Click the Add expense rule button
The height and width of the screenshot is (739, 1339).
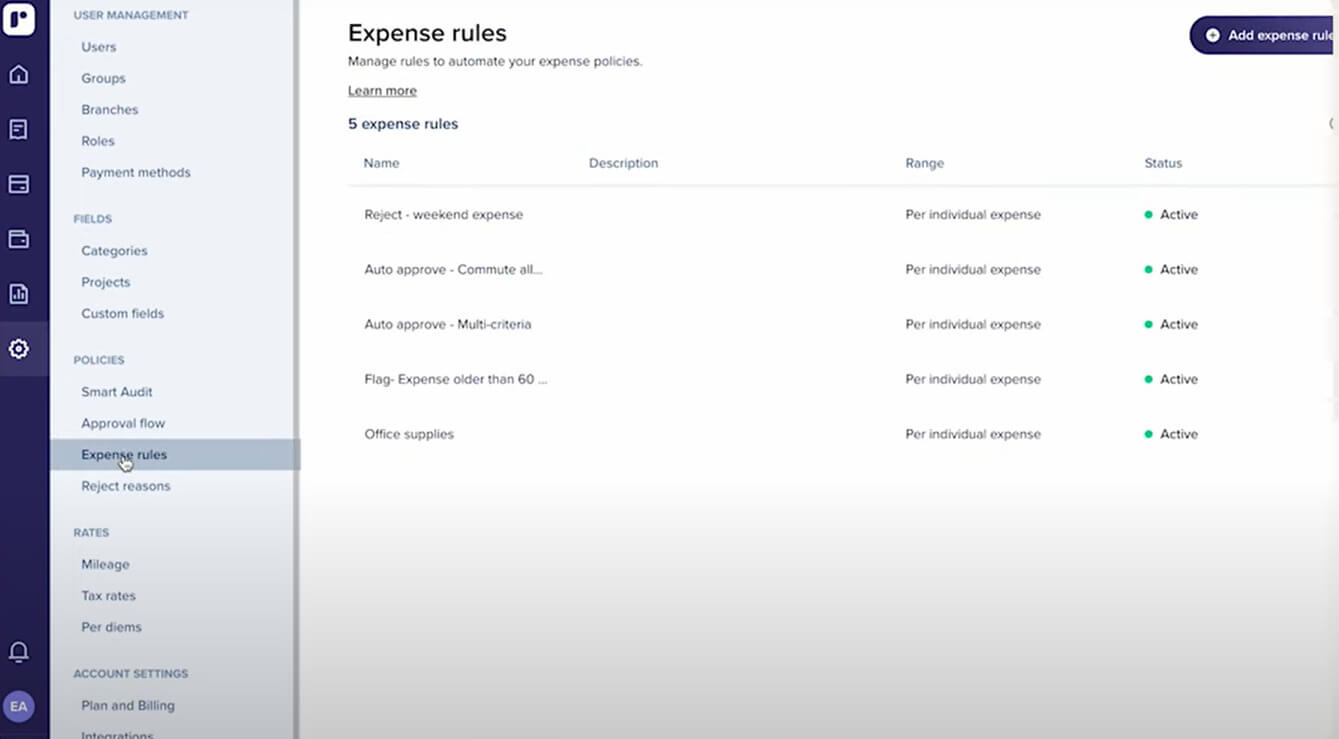[x=1266, y=35]
